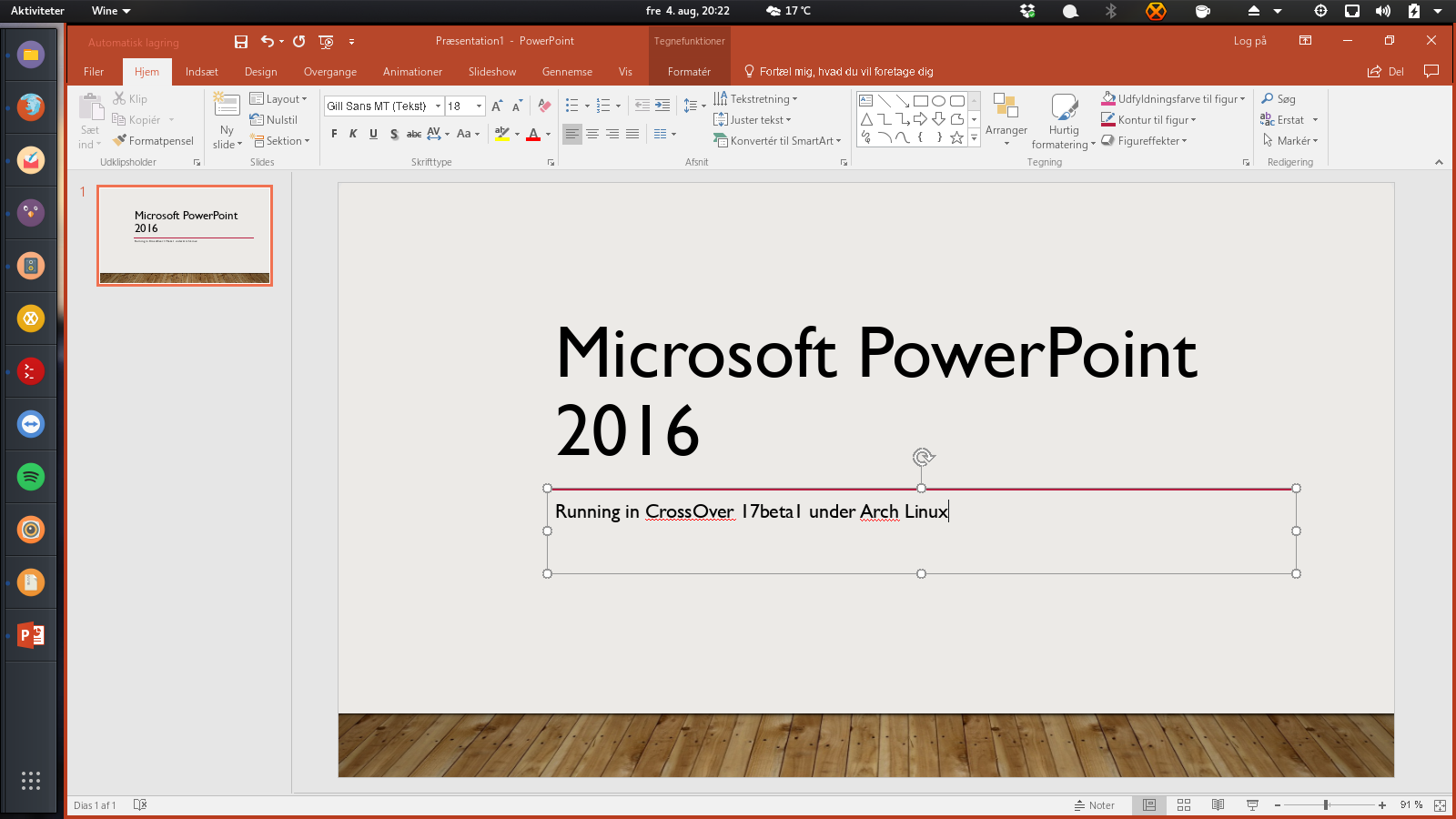Open the numbered list button

coord(603,106)
